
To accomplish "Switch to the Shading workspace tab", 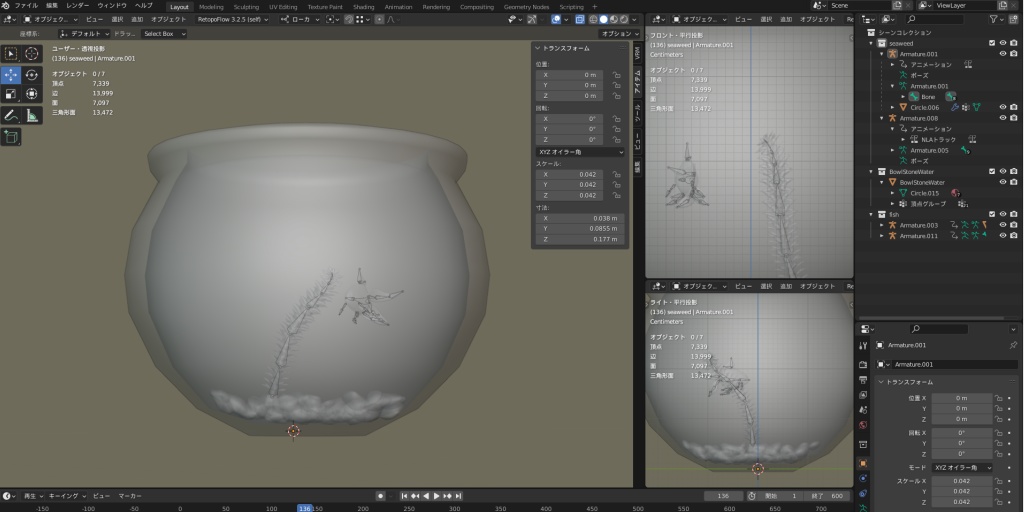I will [x=364, y=7].
